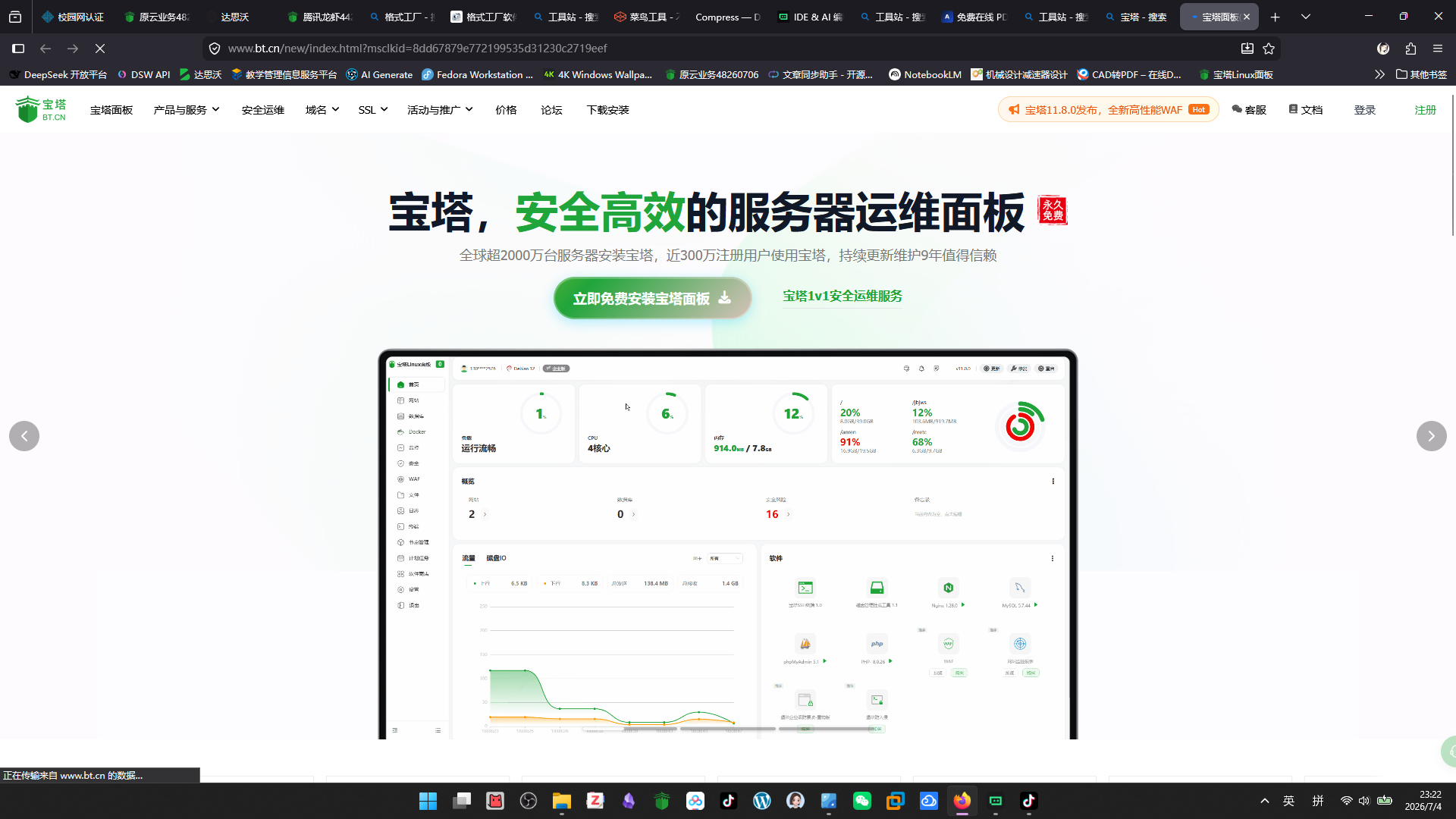
Task: Open File Explorer from taskbar
Action: tap(562, 801)
